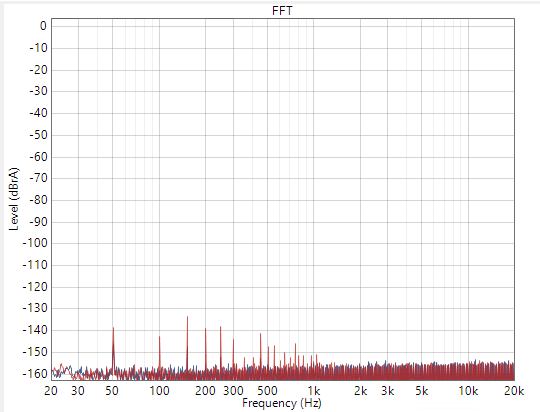Click the red peak at 300 Hz
The width and height of the screenshot is (540, 412).
233,340
